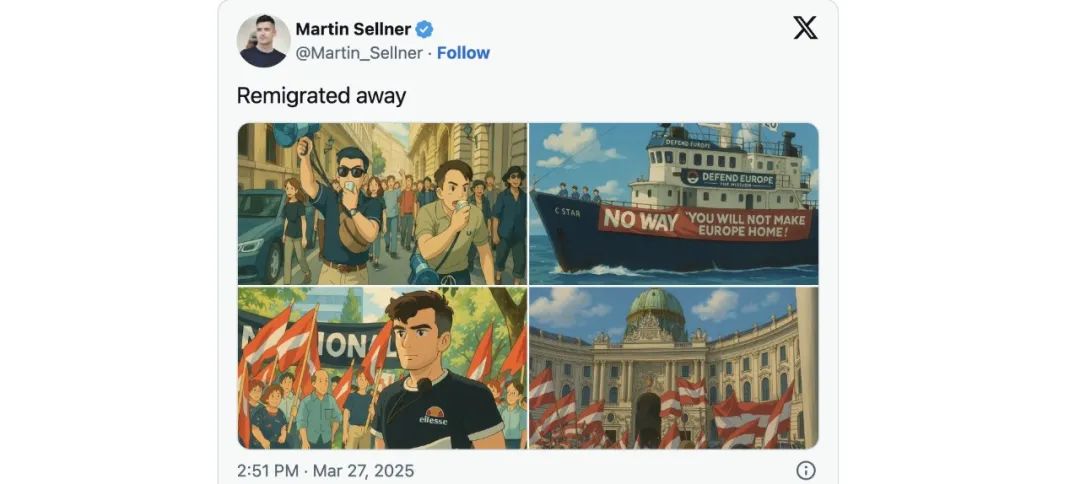Follow Martin Sellner
Image resolution: width=1080 pixels, height=484 pixels.
464,53
